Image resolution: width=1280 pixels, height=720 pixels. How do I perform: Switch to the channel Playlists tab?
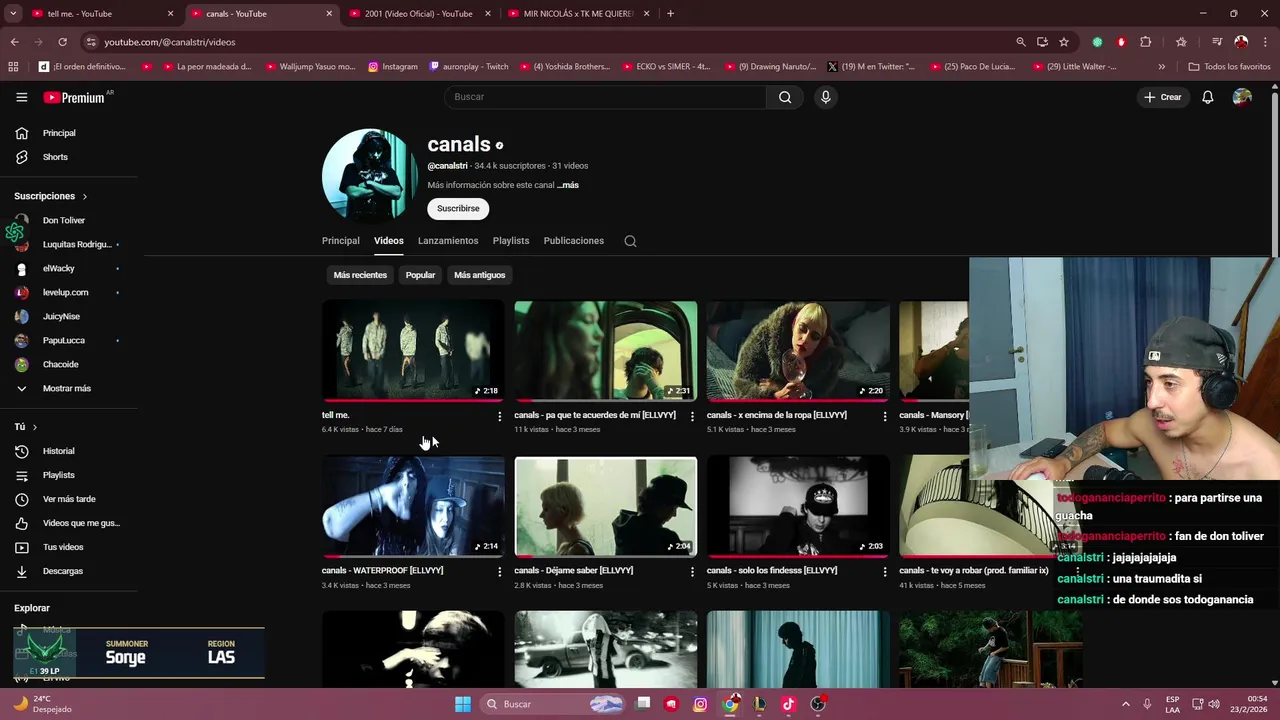[511, 241]
